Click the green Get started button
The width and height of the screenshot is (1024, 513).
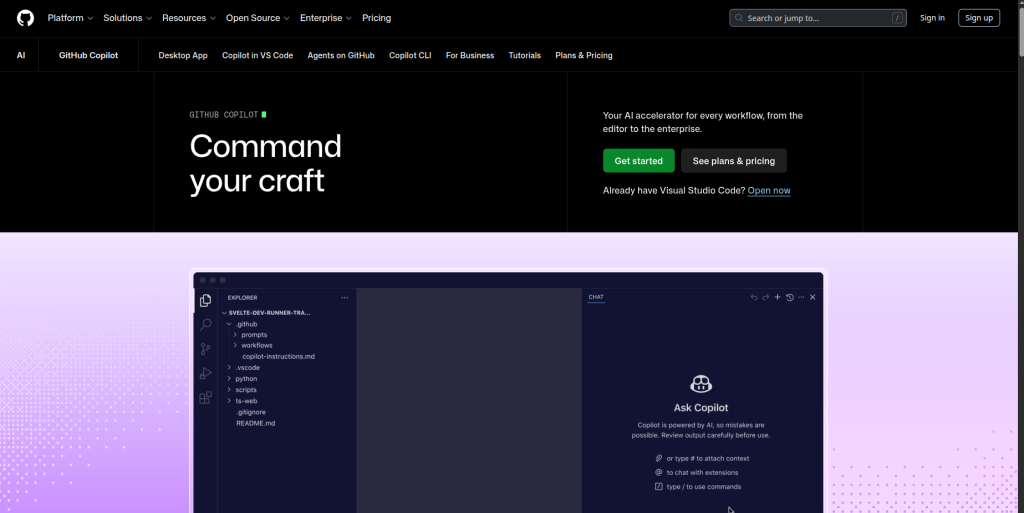point(639,161)
